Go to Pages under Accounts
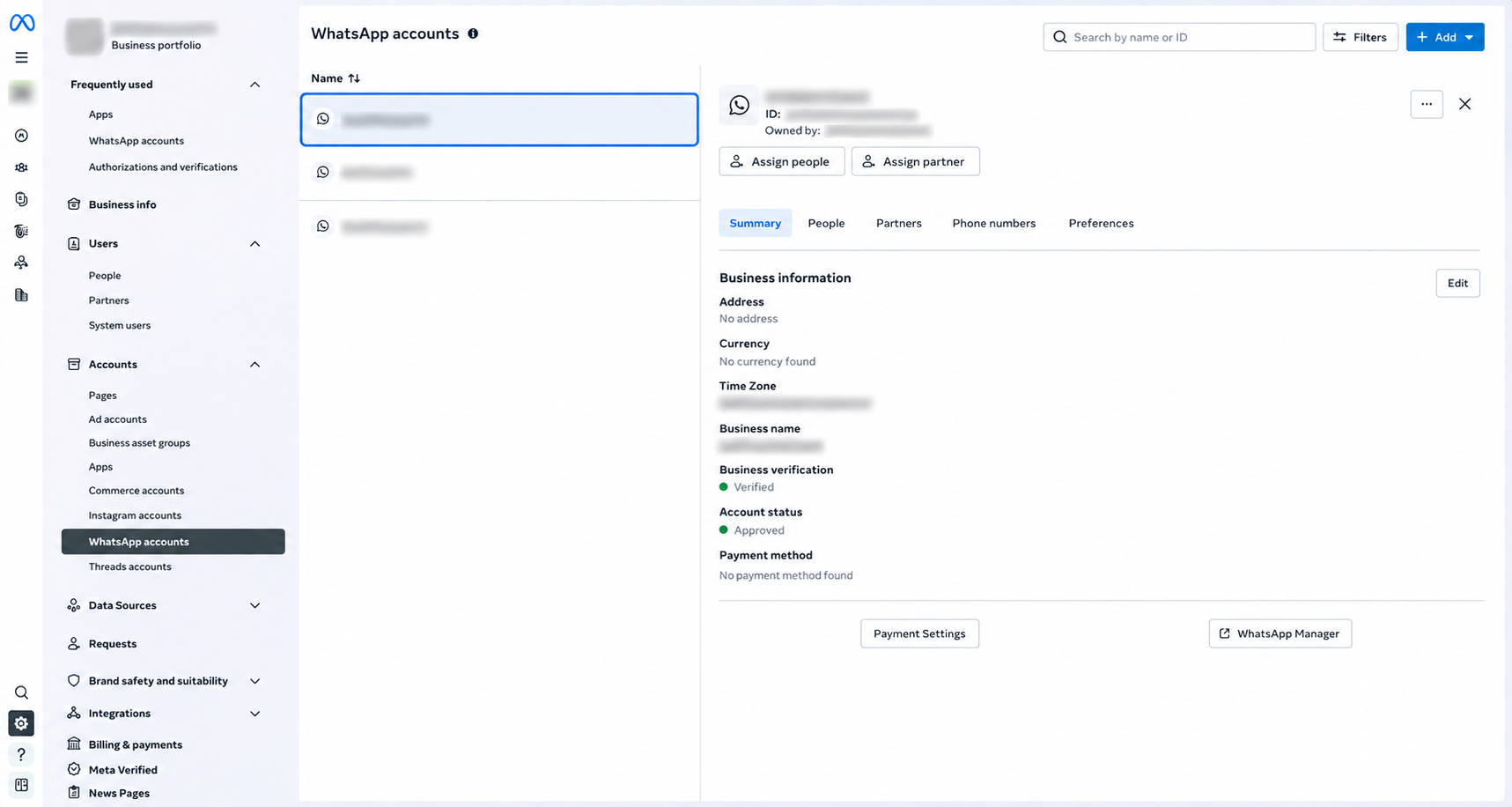The height and width of the screenshot is (807, 1512). [102, 396]
